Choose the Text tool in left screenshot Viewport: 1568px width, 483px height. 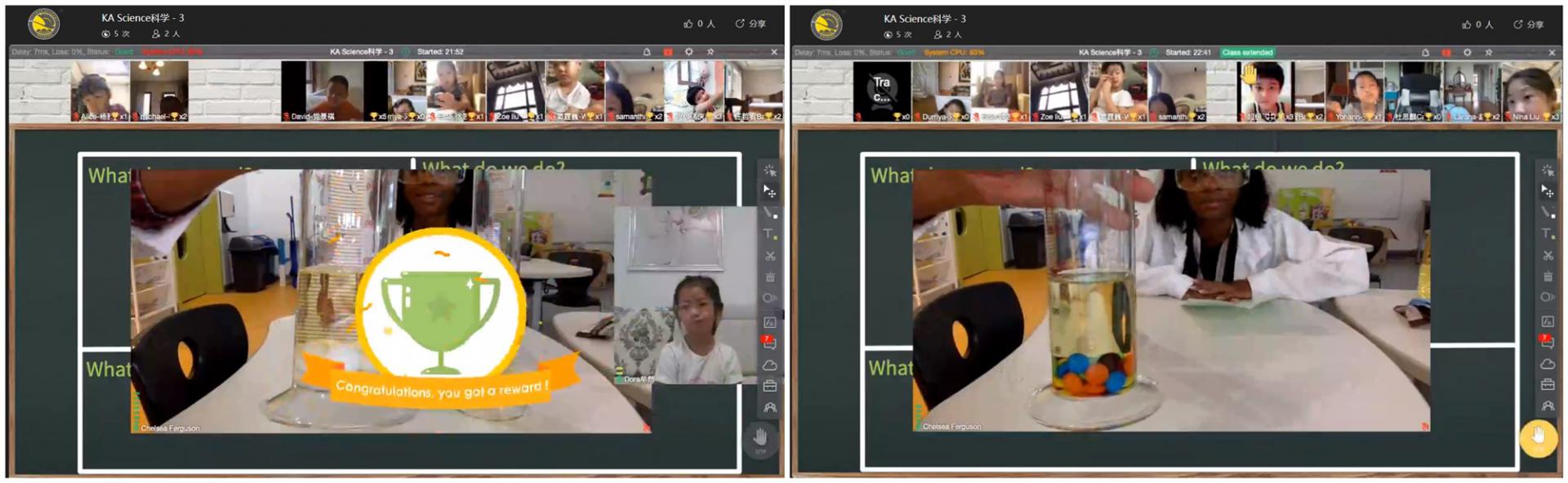(769, 234)
